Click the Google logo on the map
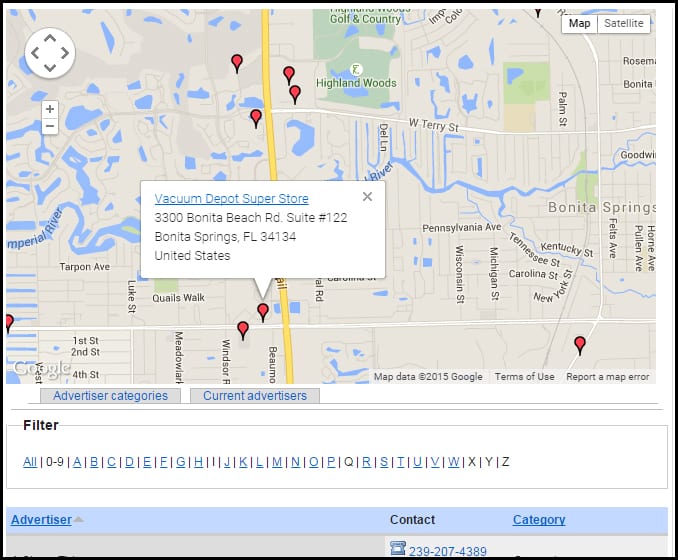The width and height of the screenshot is (678, 560). (x=42, y=369)
